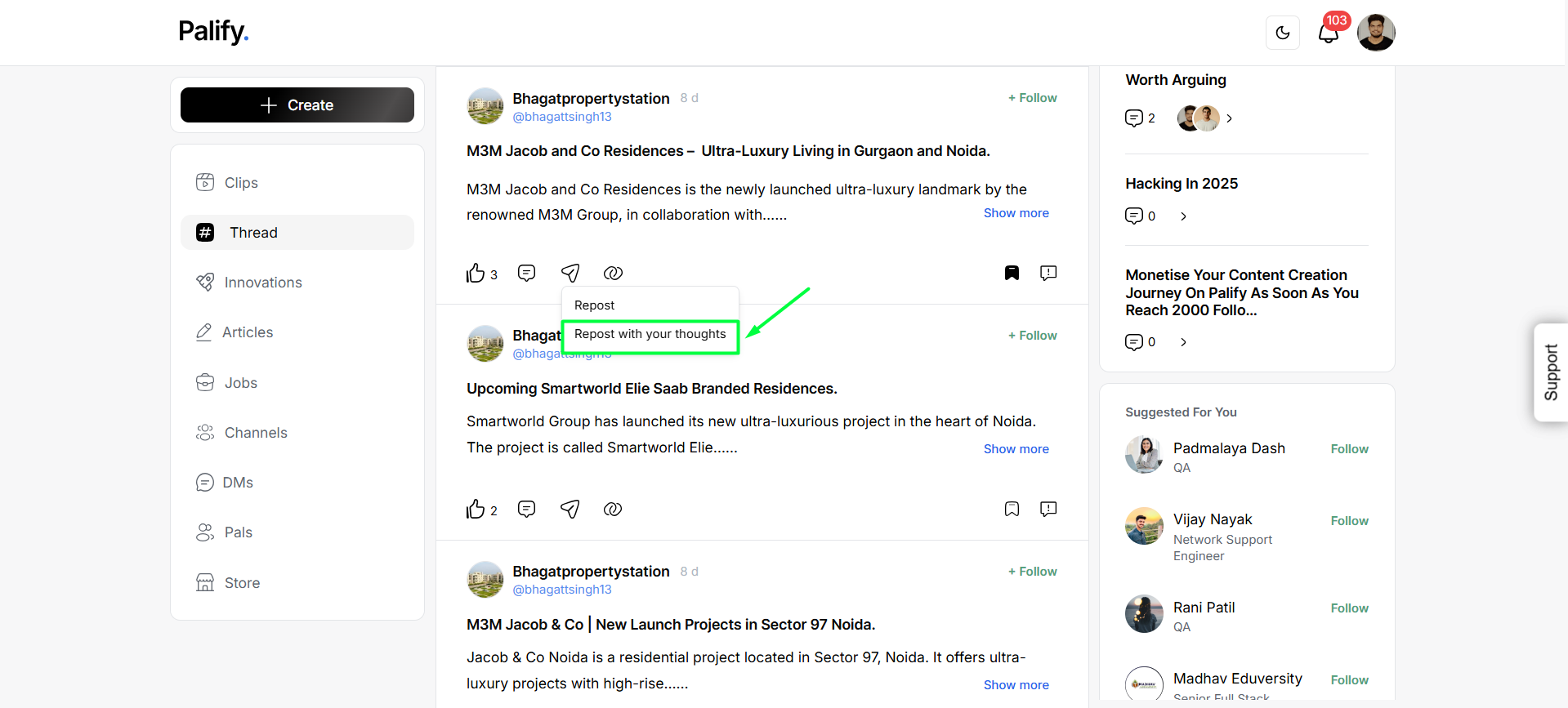Screen dimensions: 1568x708
Task: Follow author of Sector 97 Noida post
Action: tap(1033, 572)
